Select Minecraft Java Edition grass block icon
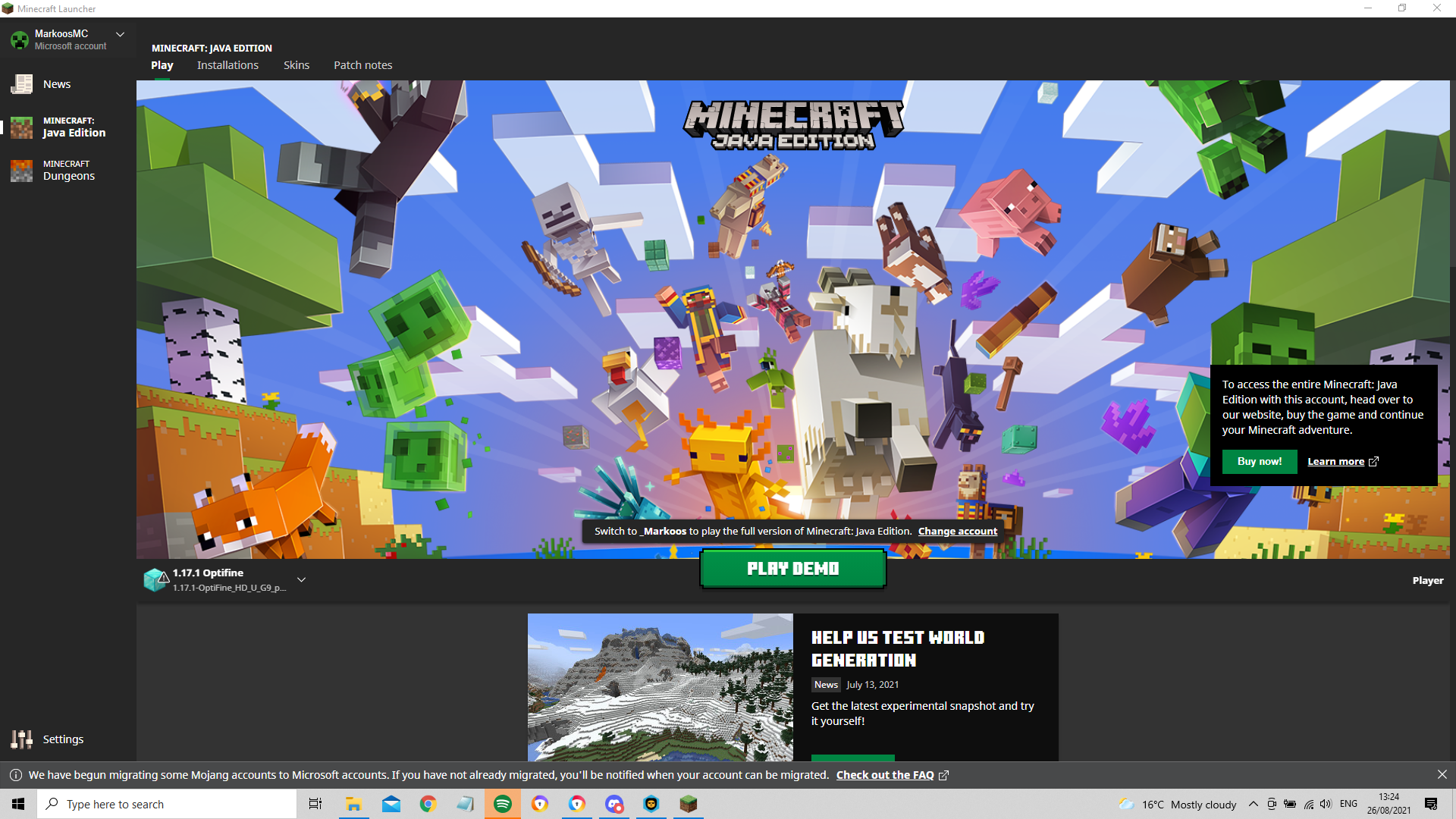The image size is (1456, 819). (22, 127)
